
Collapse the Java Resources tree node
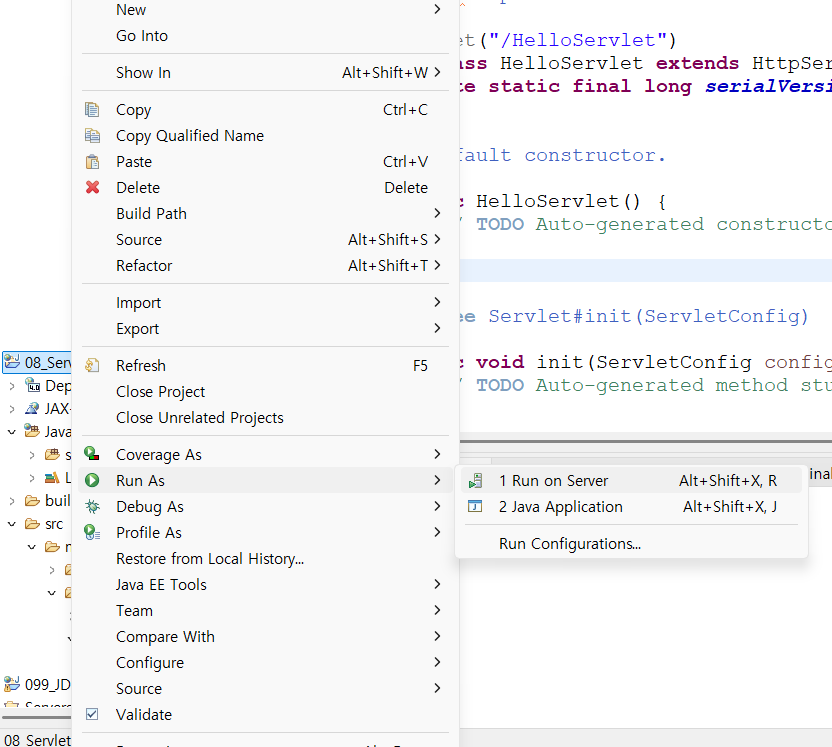click(x=12, y=432)
